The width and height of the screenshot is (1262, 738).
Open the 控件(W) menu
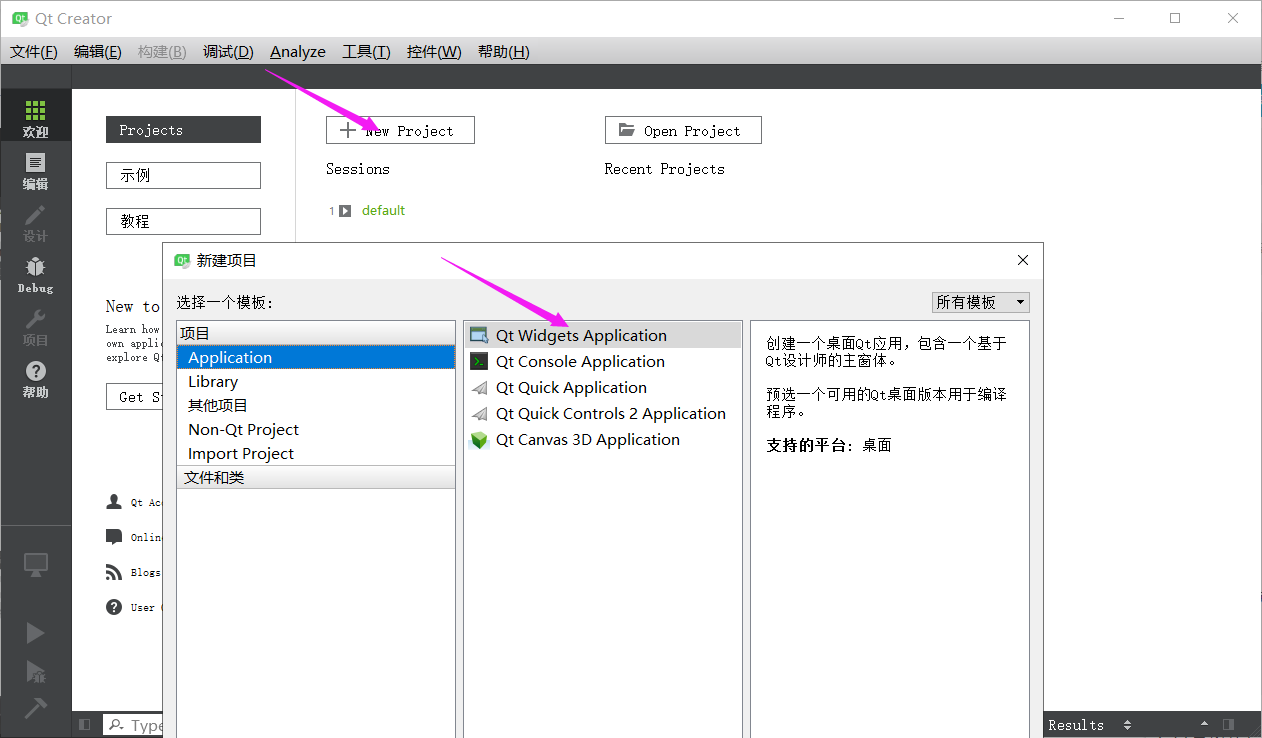point(434,52)
